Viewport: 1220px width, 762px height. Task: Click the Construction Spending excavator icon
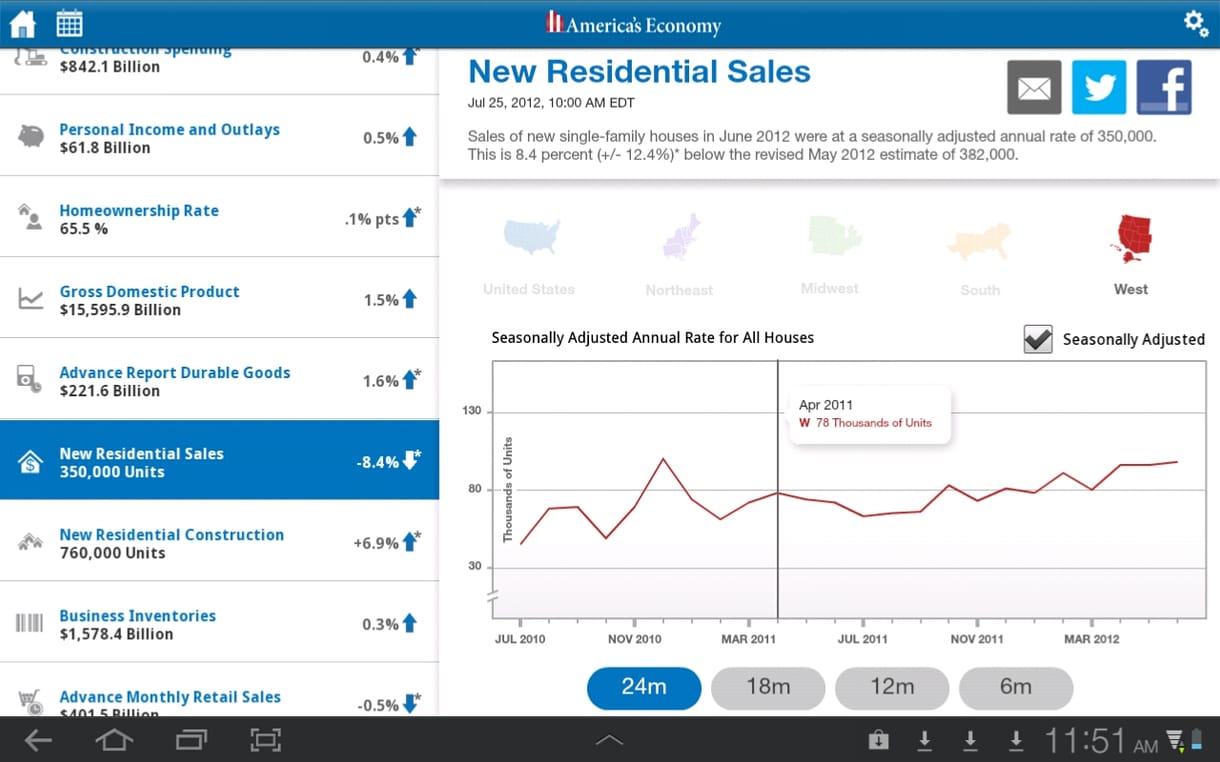31,57
